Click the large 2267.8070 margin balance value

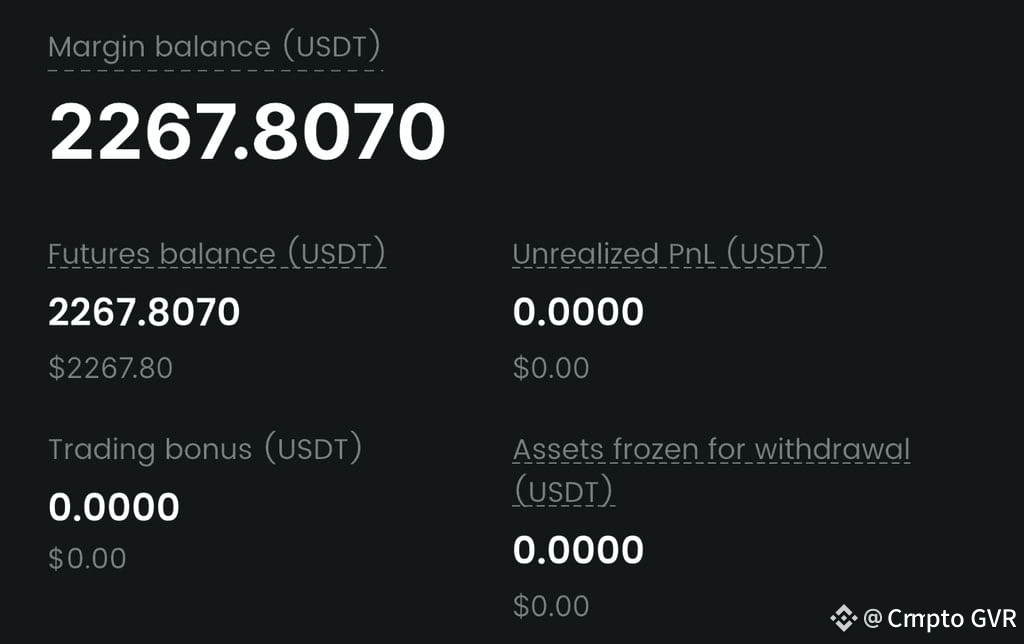coord(248,131)
